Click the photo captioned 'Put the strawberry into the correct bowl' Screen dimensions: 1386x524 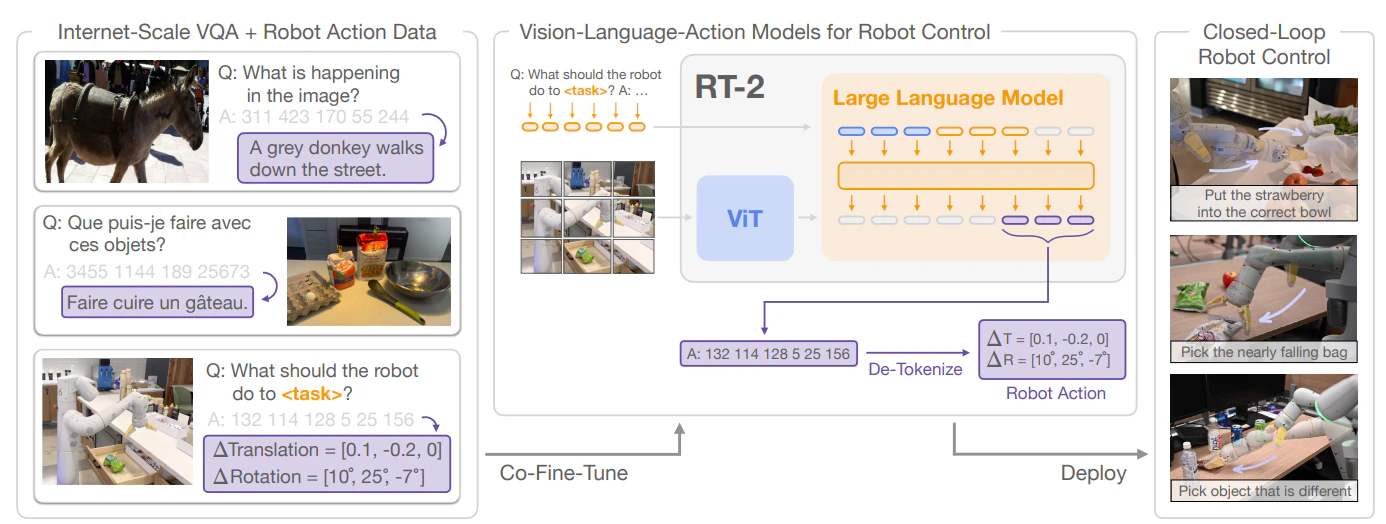click(x=1265, y=150)
